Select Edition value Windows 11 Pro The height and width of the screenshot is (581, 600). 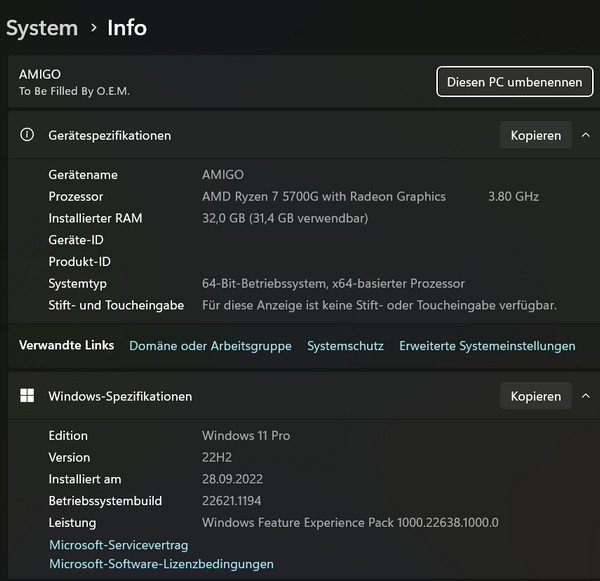246,436
